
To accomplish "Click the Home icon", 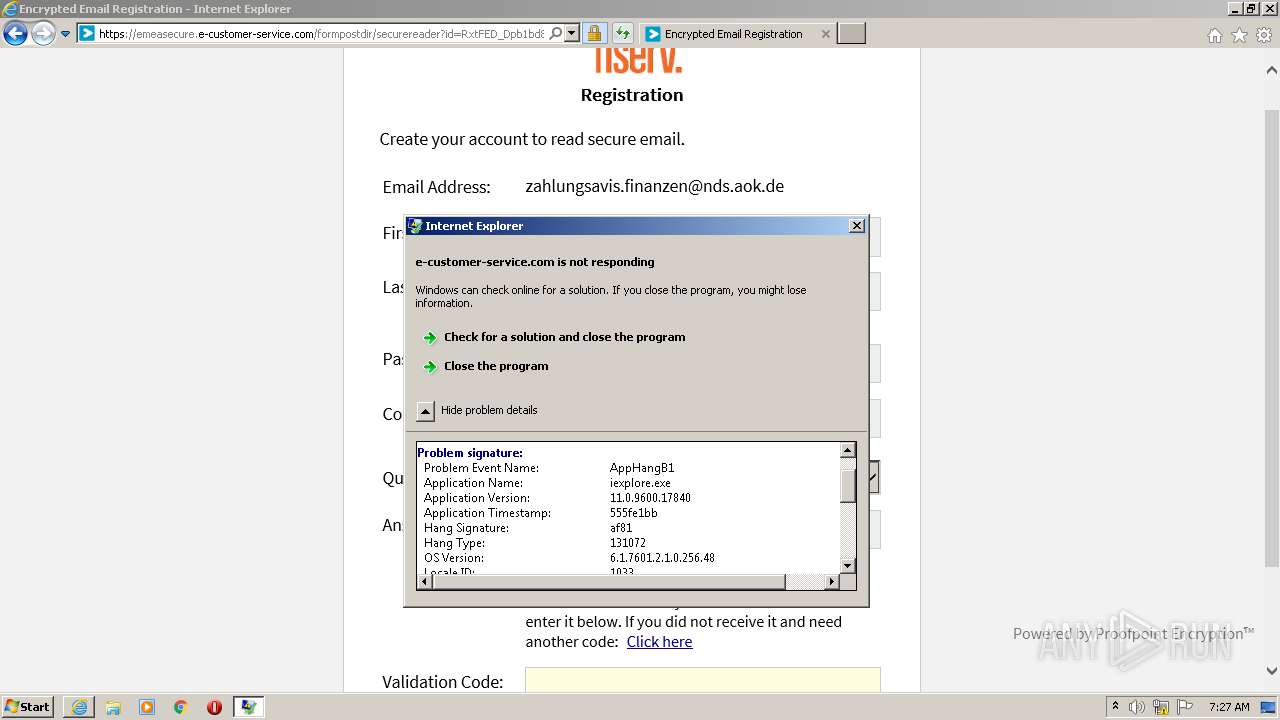I will click(1215, 35).
